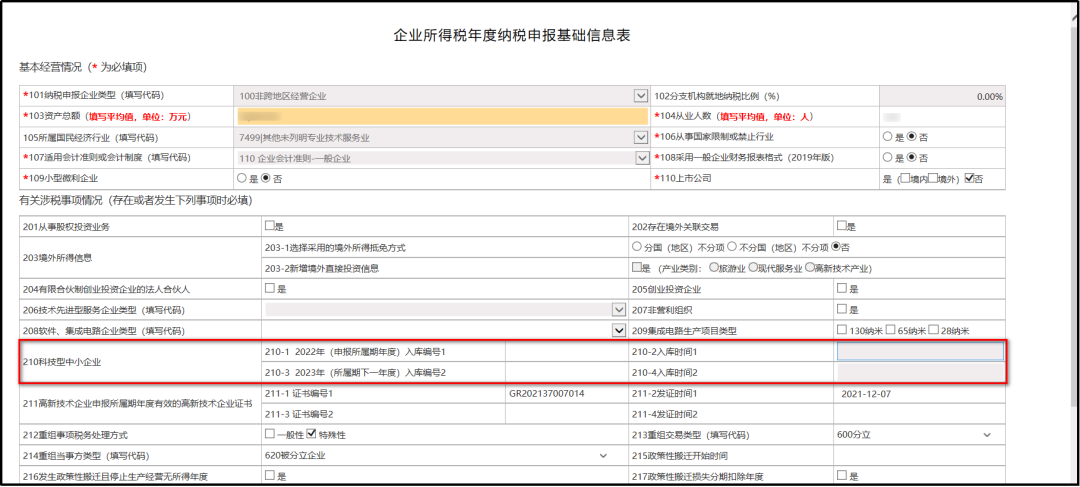The image size is (1080, 487).
Task: Check 是 for 204有限合伙制创业投资企业的法人合伙人
Action: pyautogui.click(x=270, y=289)
